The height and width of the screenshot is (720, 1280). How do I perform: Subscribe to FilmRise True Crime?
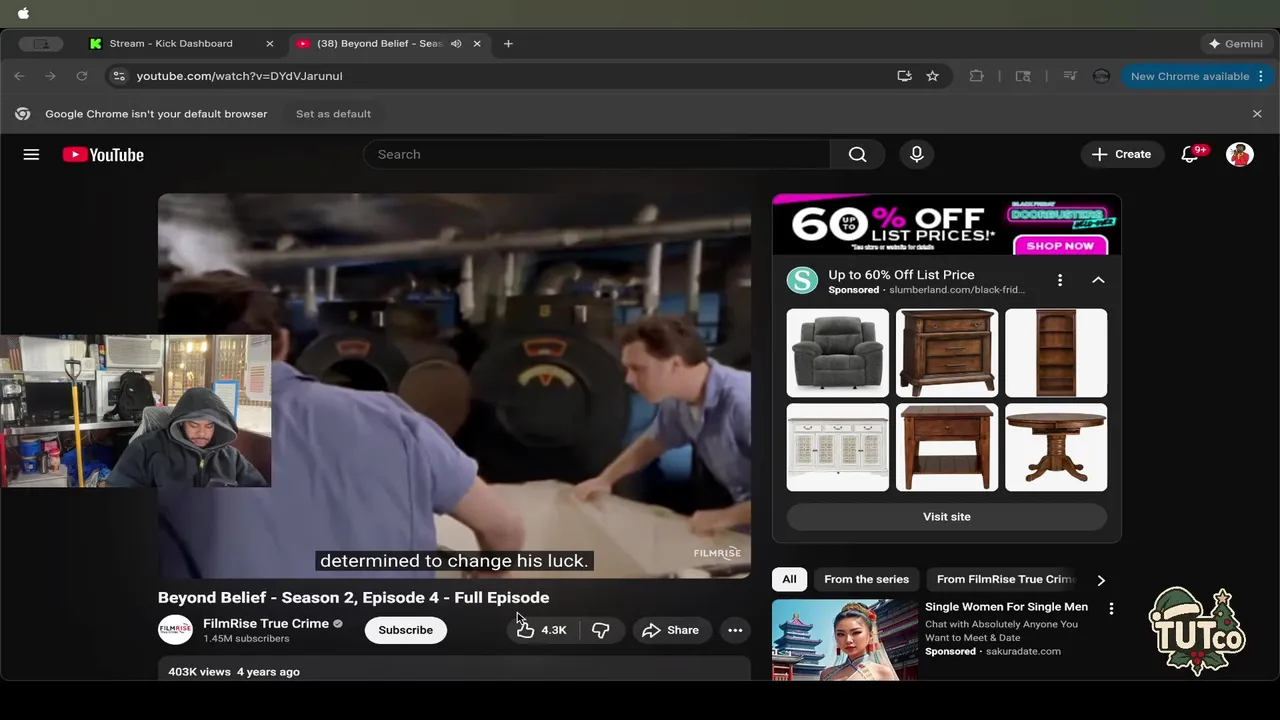click(x=405, y=630)
